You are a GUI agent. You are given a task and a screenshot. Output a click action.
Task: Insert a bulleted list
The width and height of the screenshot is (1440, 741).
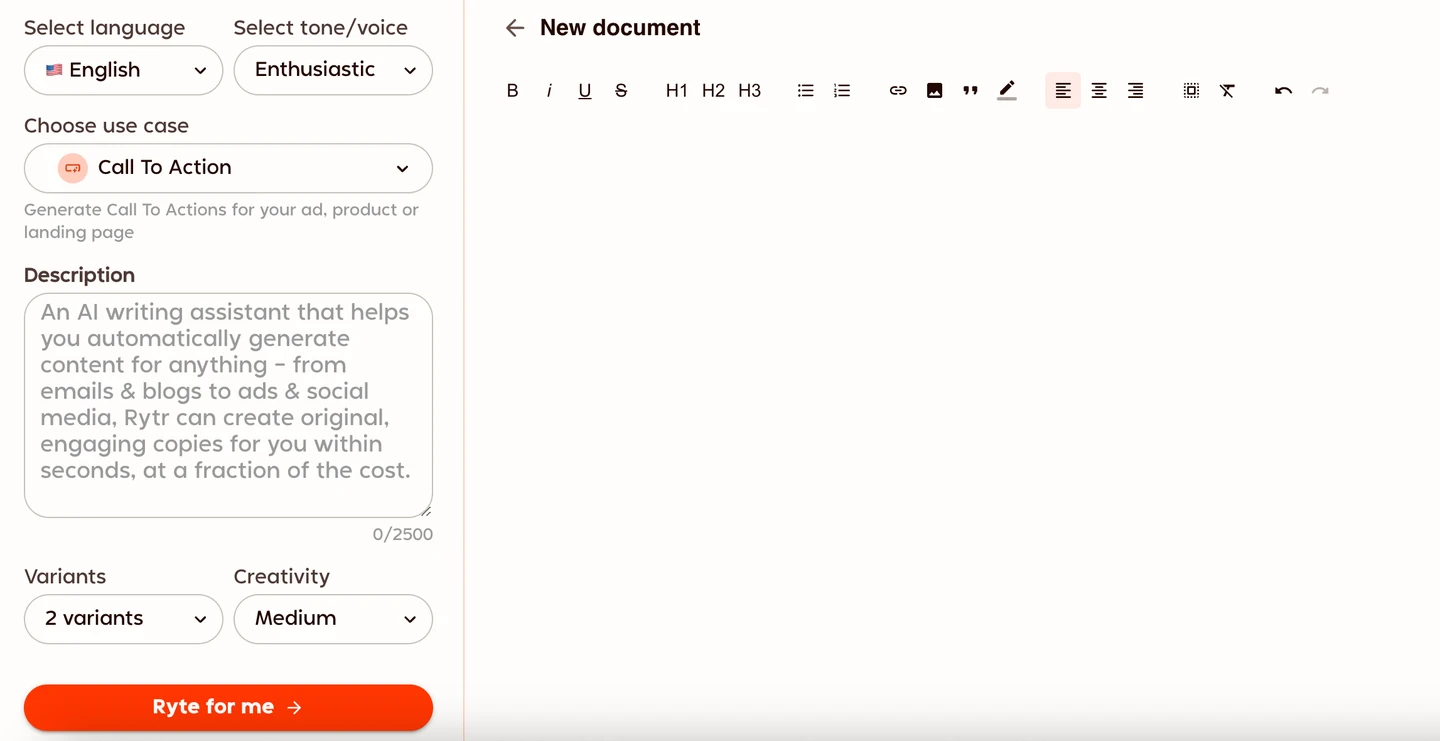point(805,91)
